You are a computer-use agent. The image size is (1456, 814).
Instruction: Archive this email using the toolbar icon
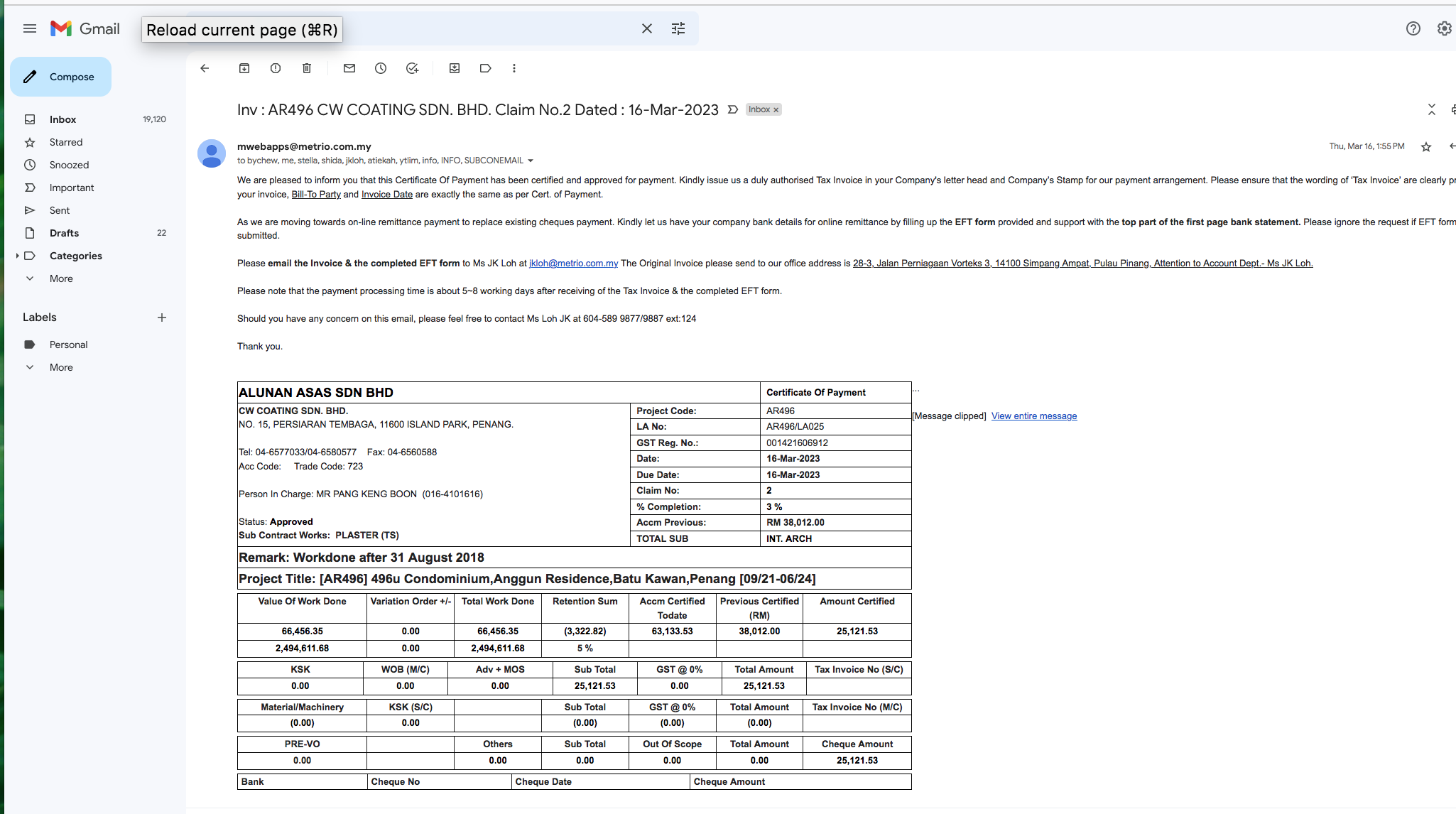[244, 68]
